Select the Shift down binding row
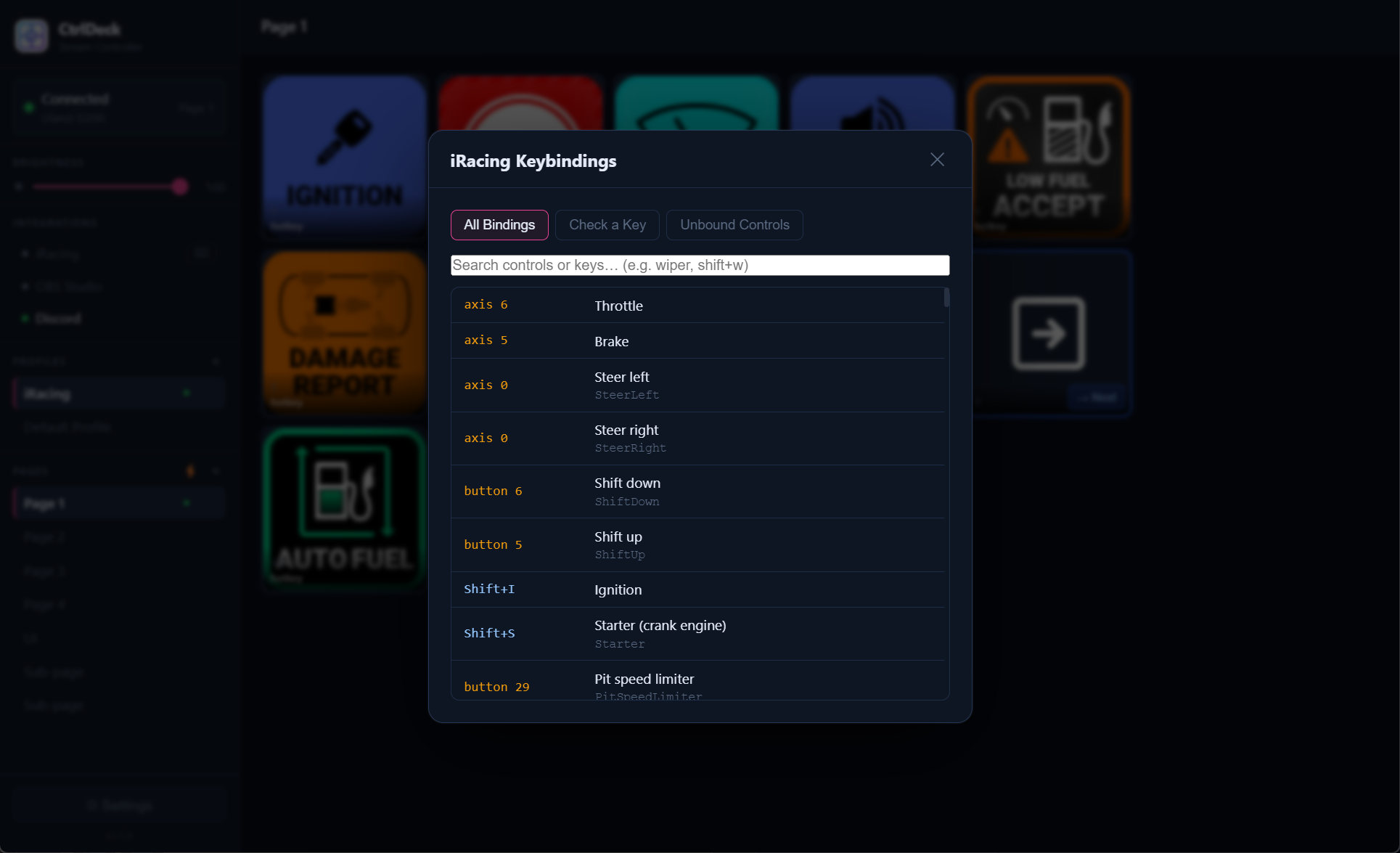The width and height of the screenshot is (1400, 853). coord(698,491)
